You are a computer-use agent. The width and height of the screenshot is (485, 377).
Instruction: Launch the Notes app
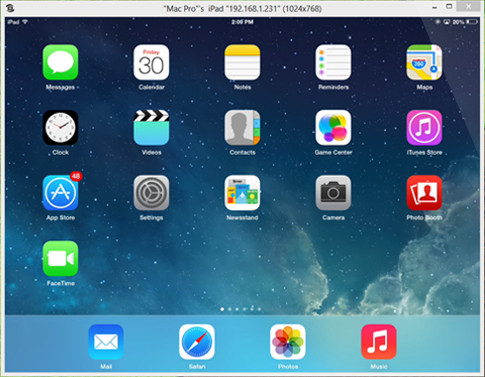click(x=242, y=62)
